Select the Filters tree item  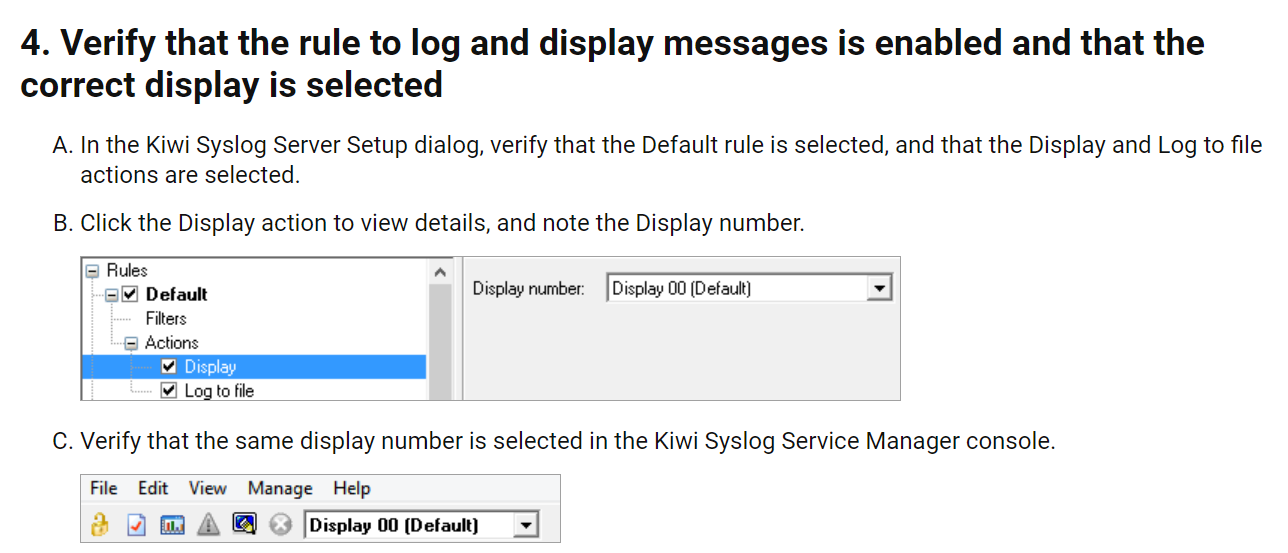tap(166, 318)
